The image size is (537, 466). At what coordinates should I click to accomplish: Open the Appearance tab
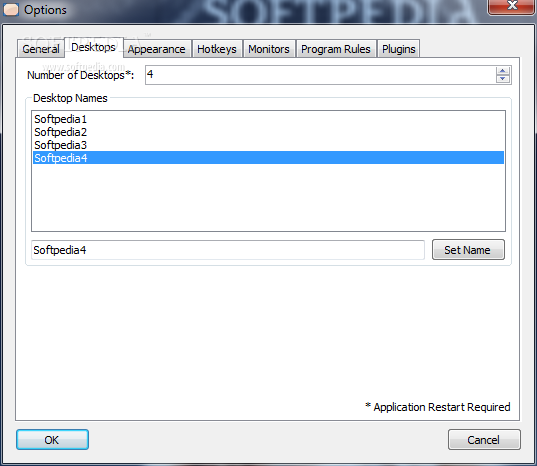tap(157, 49)
